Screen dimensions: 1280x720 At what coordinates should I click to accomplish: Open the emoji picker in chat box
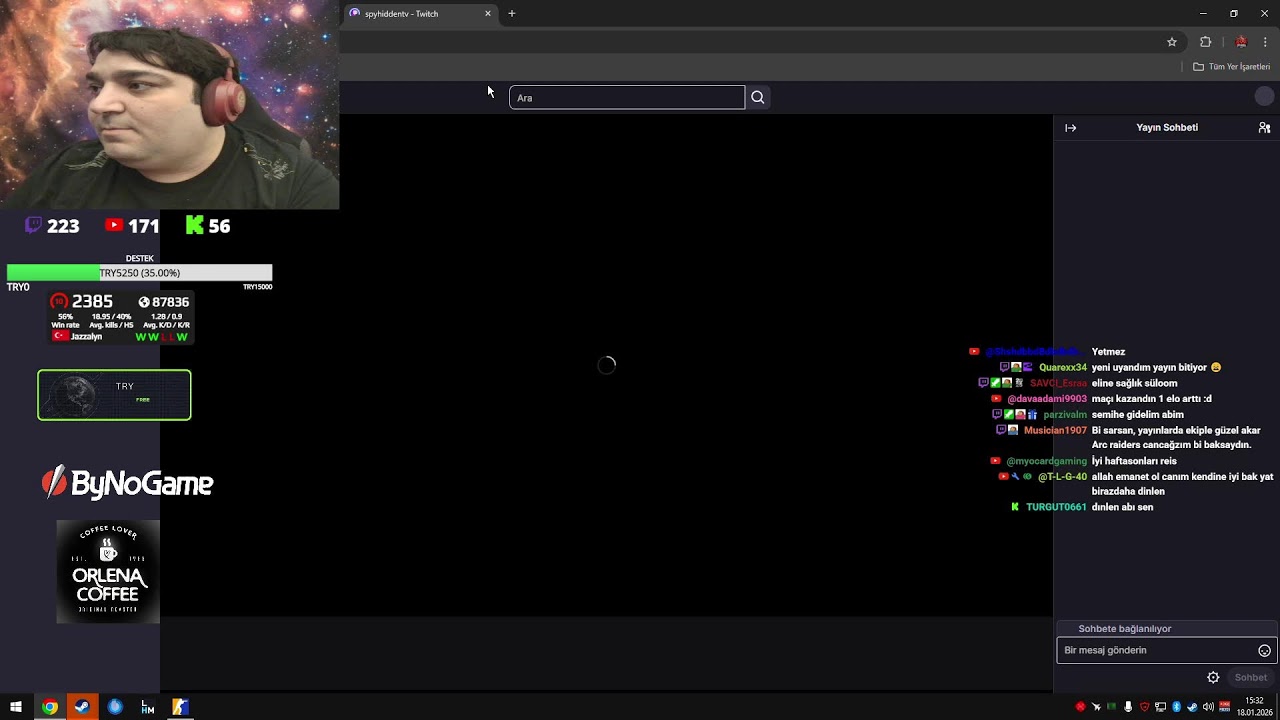click(x=1264, y=650)
